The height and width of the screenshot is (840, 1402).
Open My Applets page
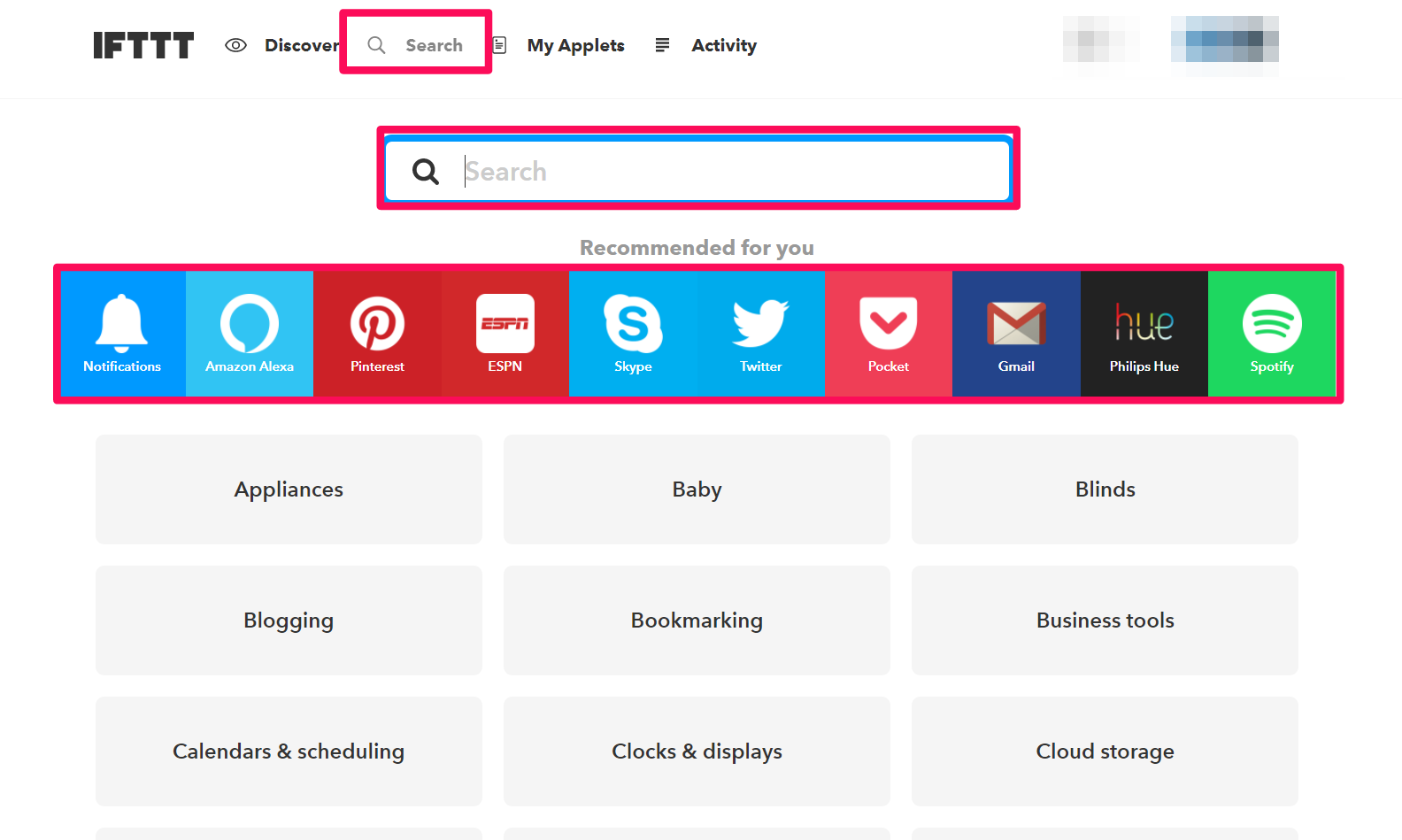click(x=576, y=45)
